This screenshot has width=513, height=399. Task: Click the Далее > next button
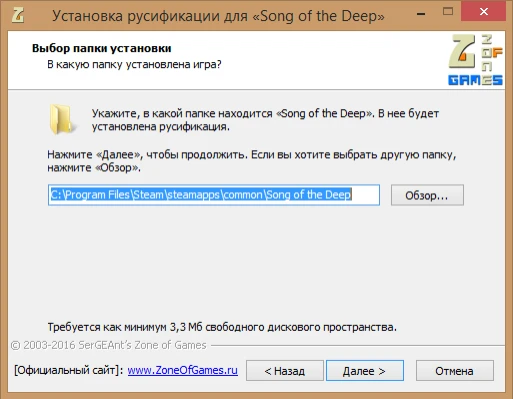365,371
